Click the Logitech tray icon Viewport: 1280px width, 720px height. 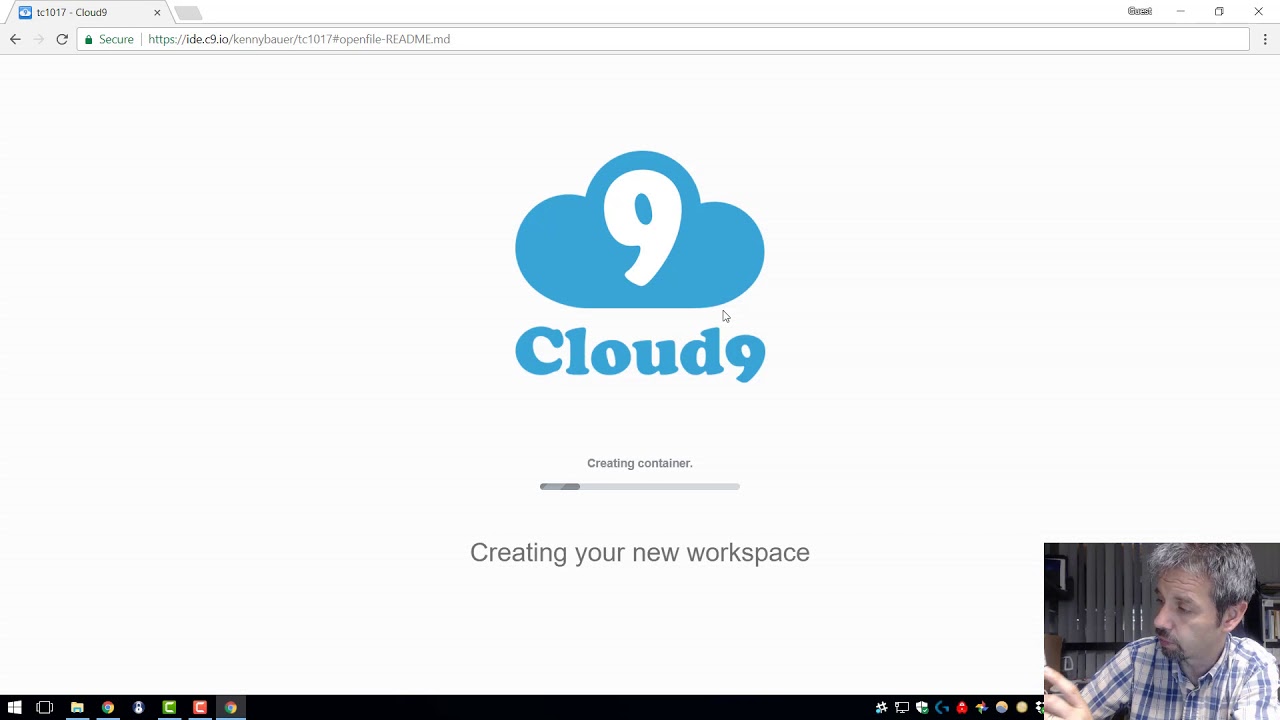942,708
